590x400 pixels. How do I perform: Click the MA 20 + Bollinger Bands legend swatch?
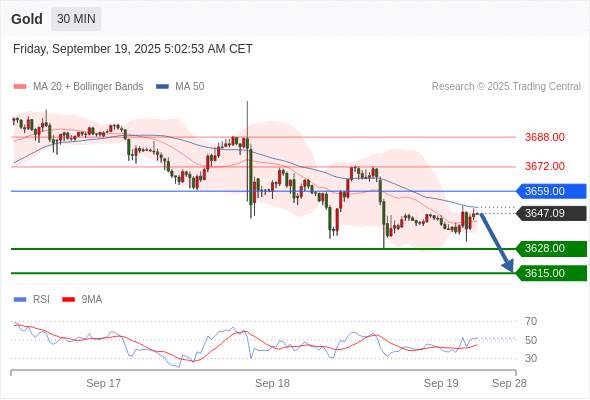[20, 87]
